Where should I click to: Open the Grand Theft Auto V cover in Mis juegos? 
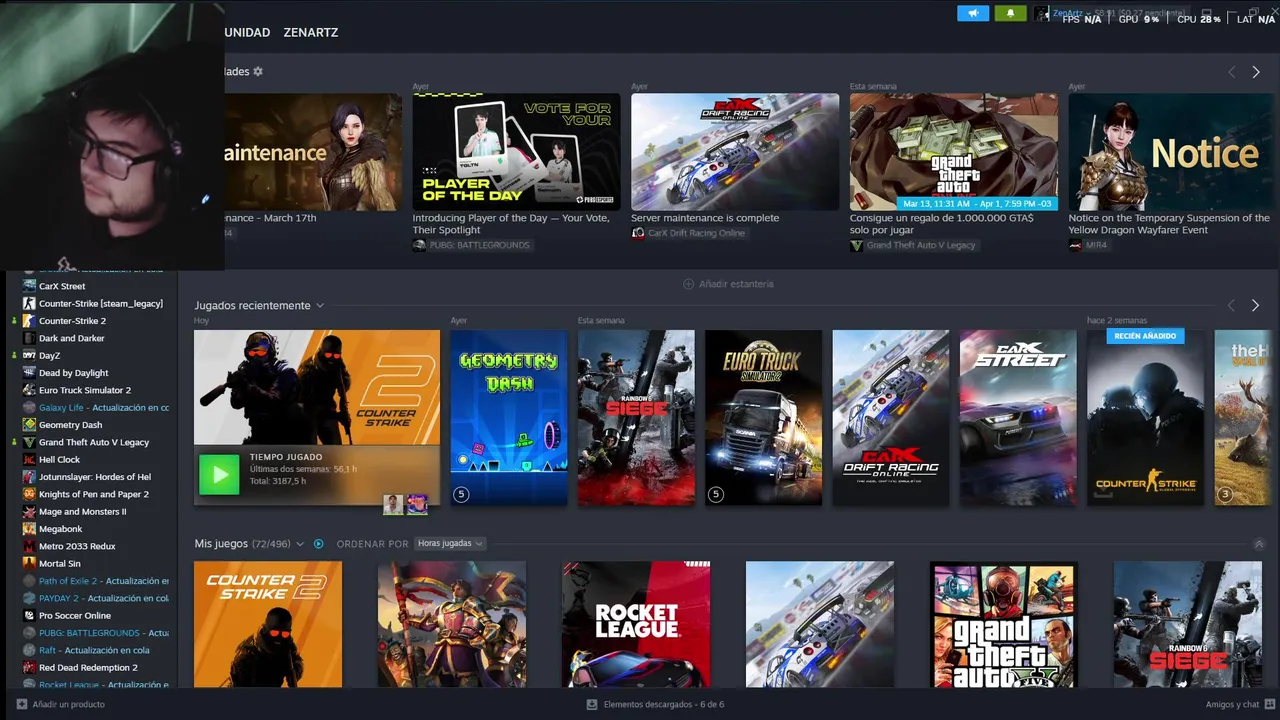(x=1004, y=624)
